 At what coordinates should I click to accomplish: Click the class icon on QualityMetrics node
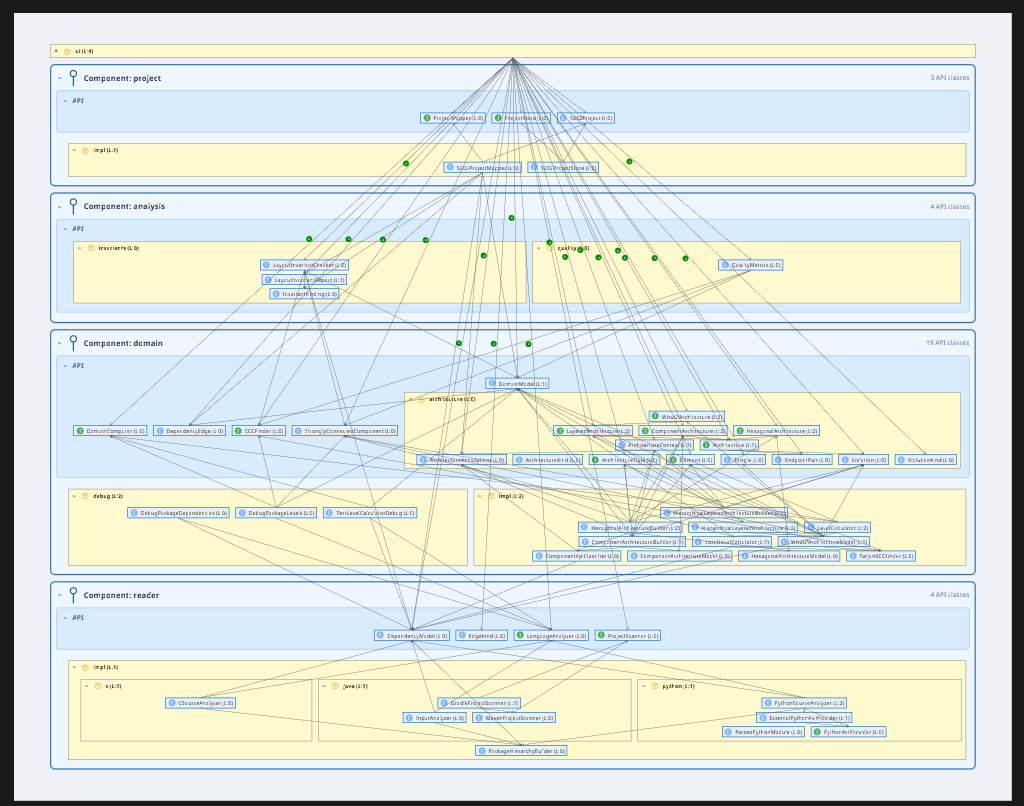pos(725,265)
